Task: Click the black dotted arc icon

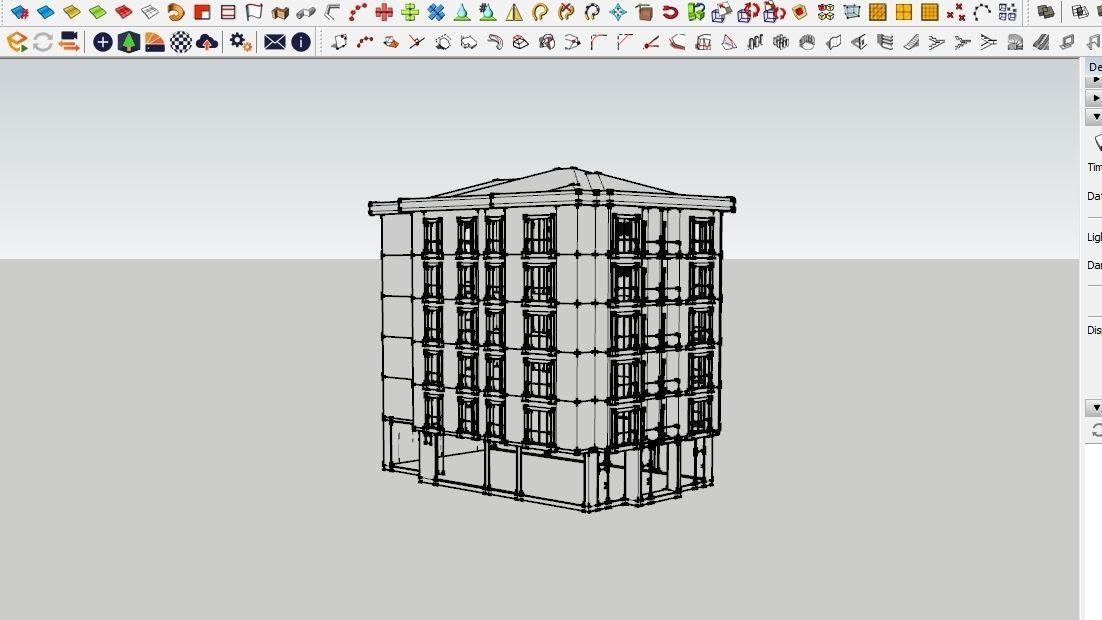Action: pyautogui.click(x=982, y=12)
